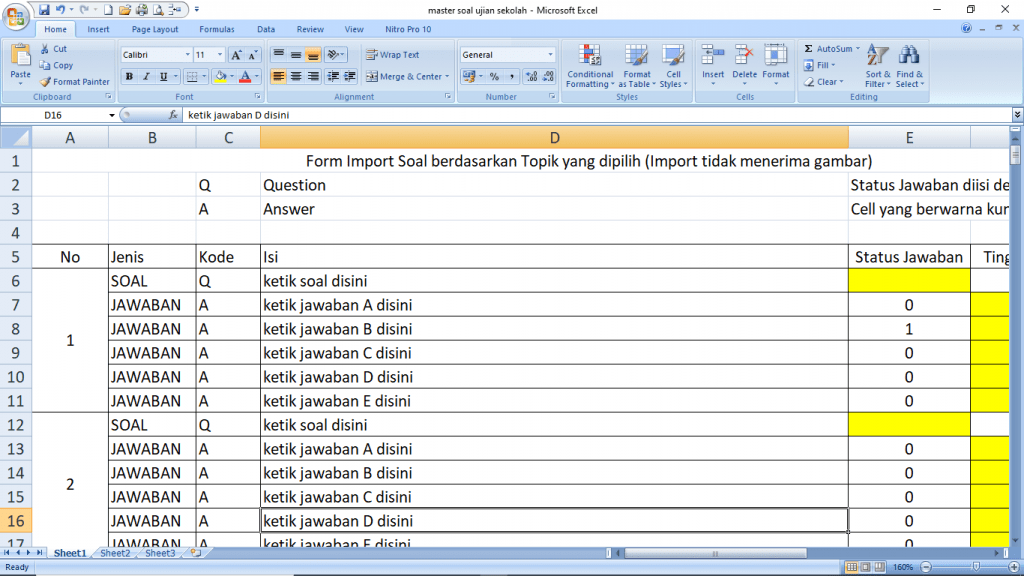Open the Calibri font name dropdown
The width and height of the screenshot is (1024, 576).
(x=187, y=55)
